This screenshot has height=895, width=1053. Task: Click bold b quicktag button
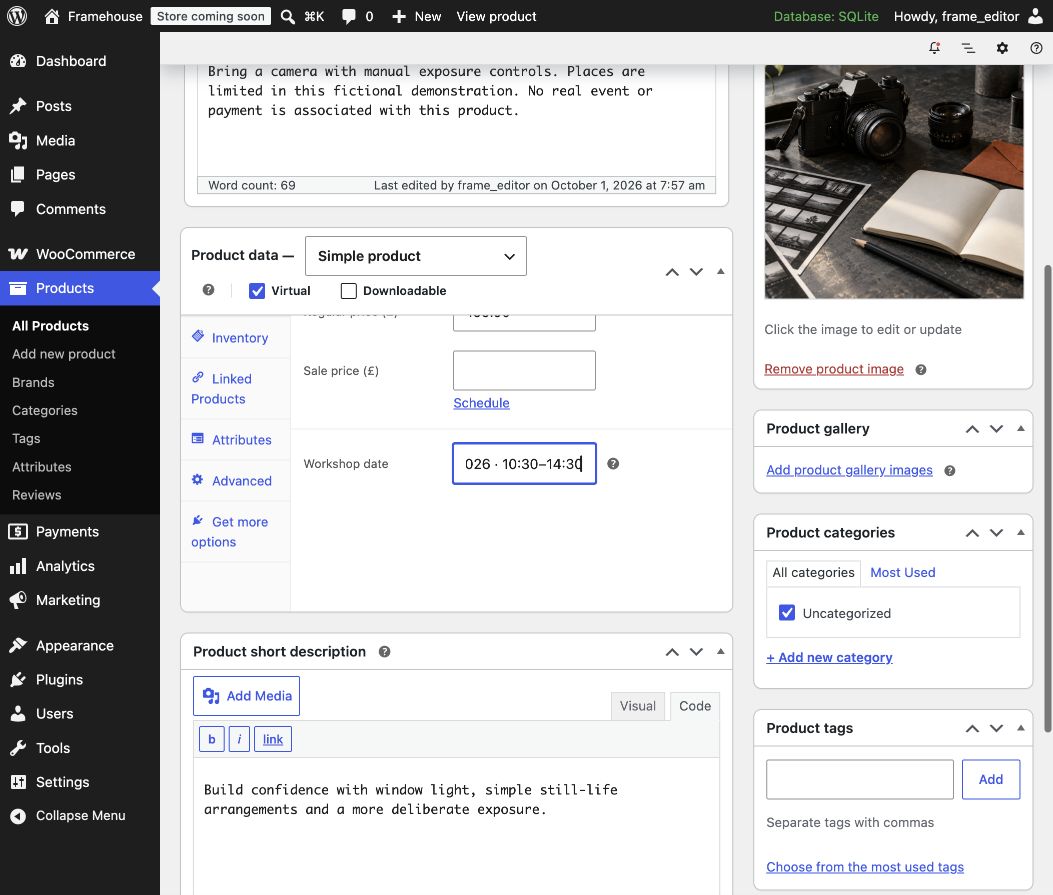pyautogui.click(x=212, y=739)
